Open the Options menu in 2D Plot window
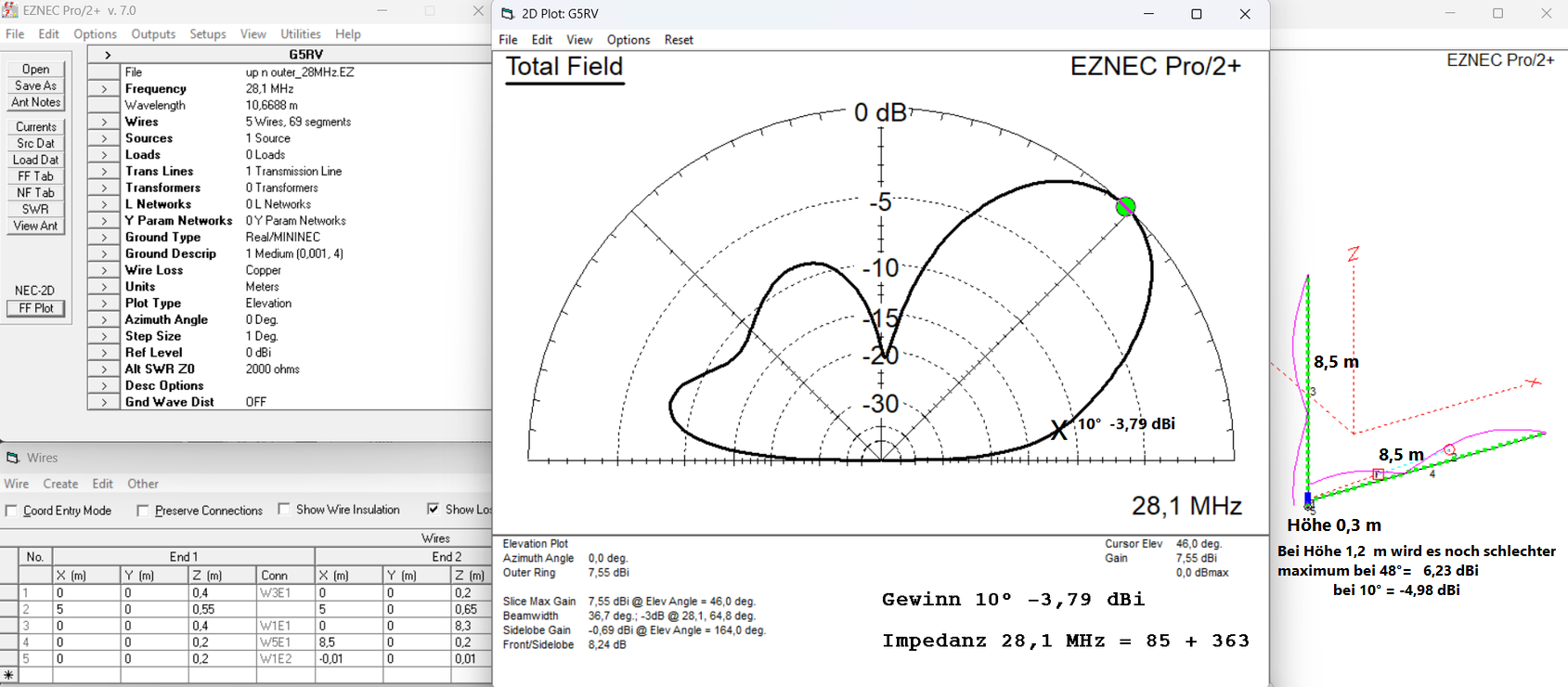Image resolution: width=1568 pixels, height=687 pixels. click(628, 40)
